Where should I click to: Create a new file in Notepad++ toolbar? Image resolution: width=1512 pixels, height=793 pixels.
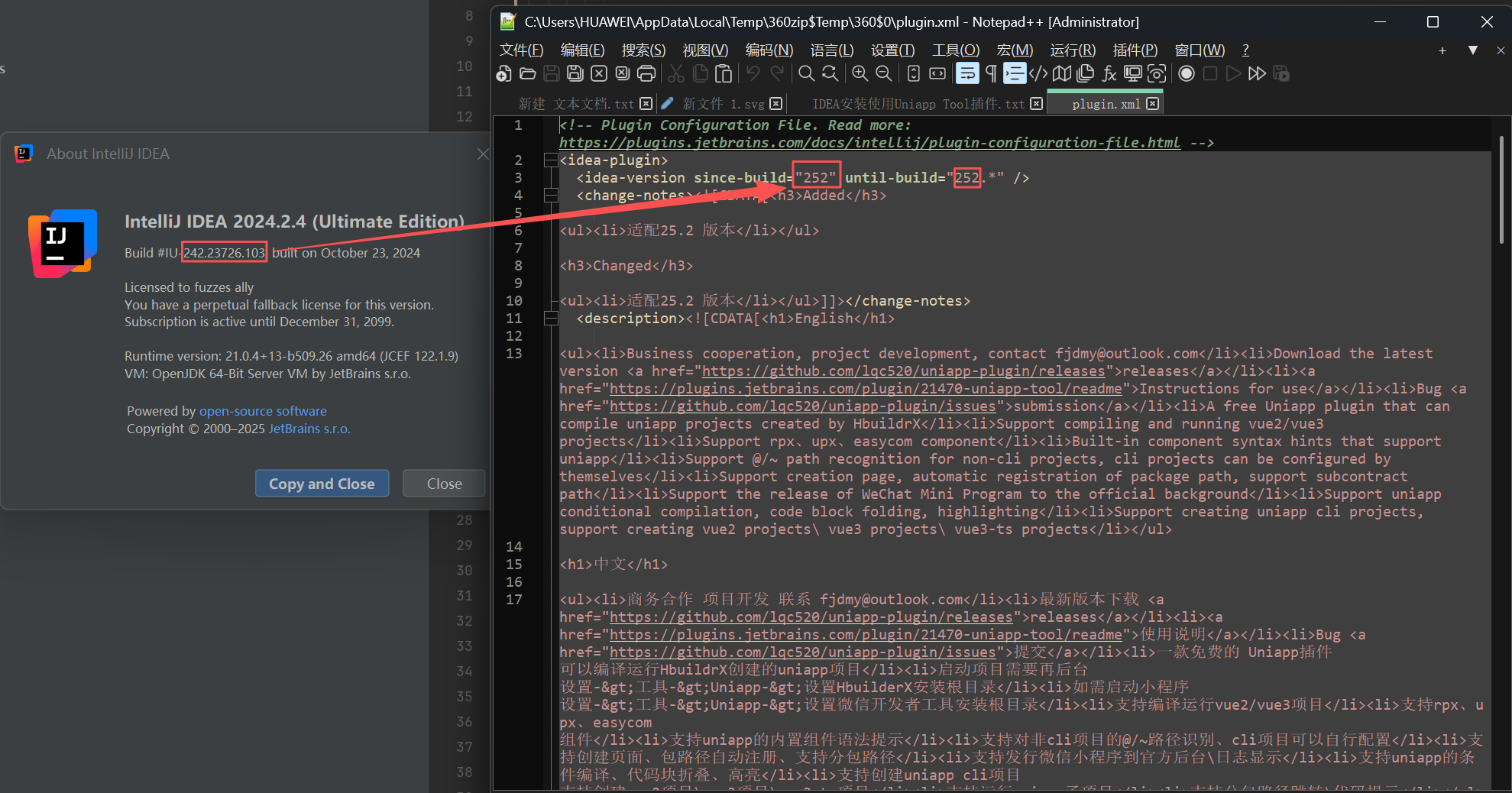point(503,74)
